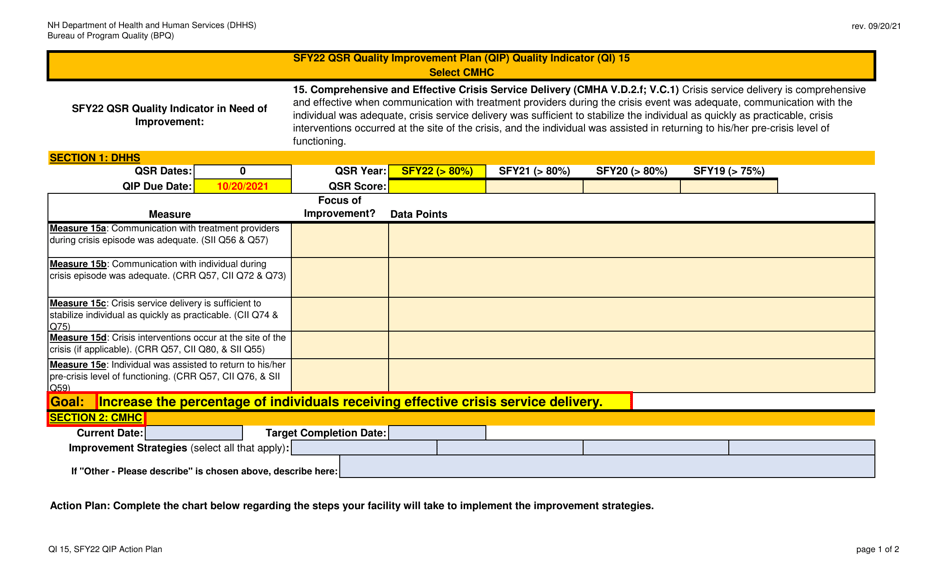Click the Focus of Improvement cell for Measure 15b
The width and height of the screenshot is (950, 576).
pos(340,275)
